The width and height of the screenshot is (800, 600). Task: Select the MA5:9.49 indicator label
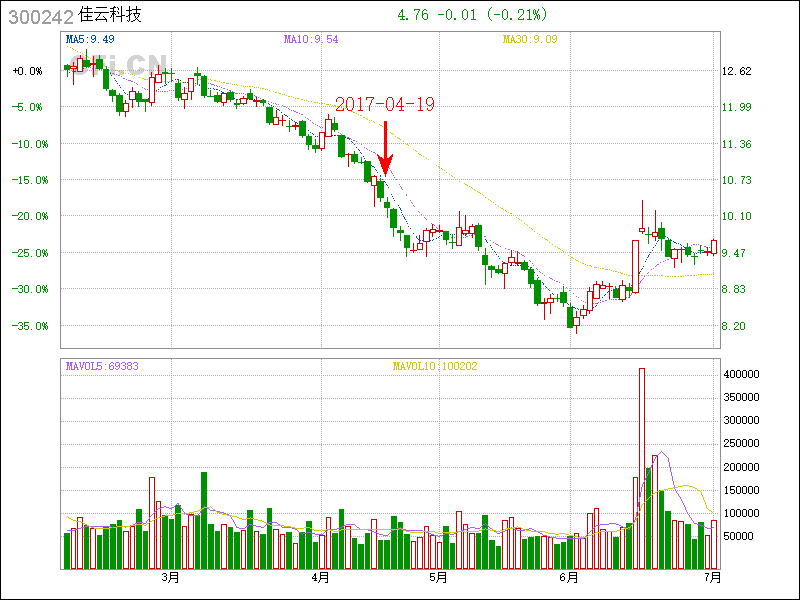[90, 39]
